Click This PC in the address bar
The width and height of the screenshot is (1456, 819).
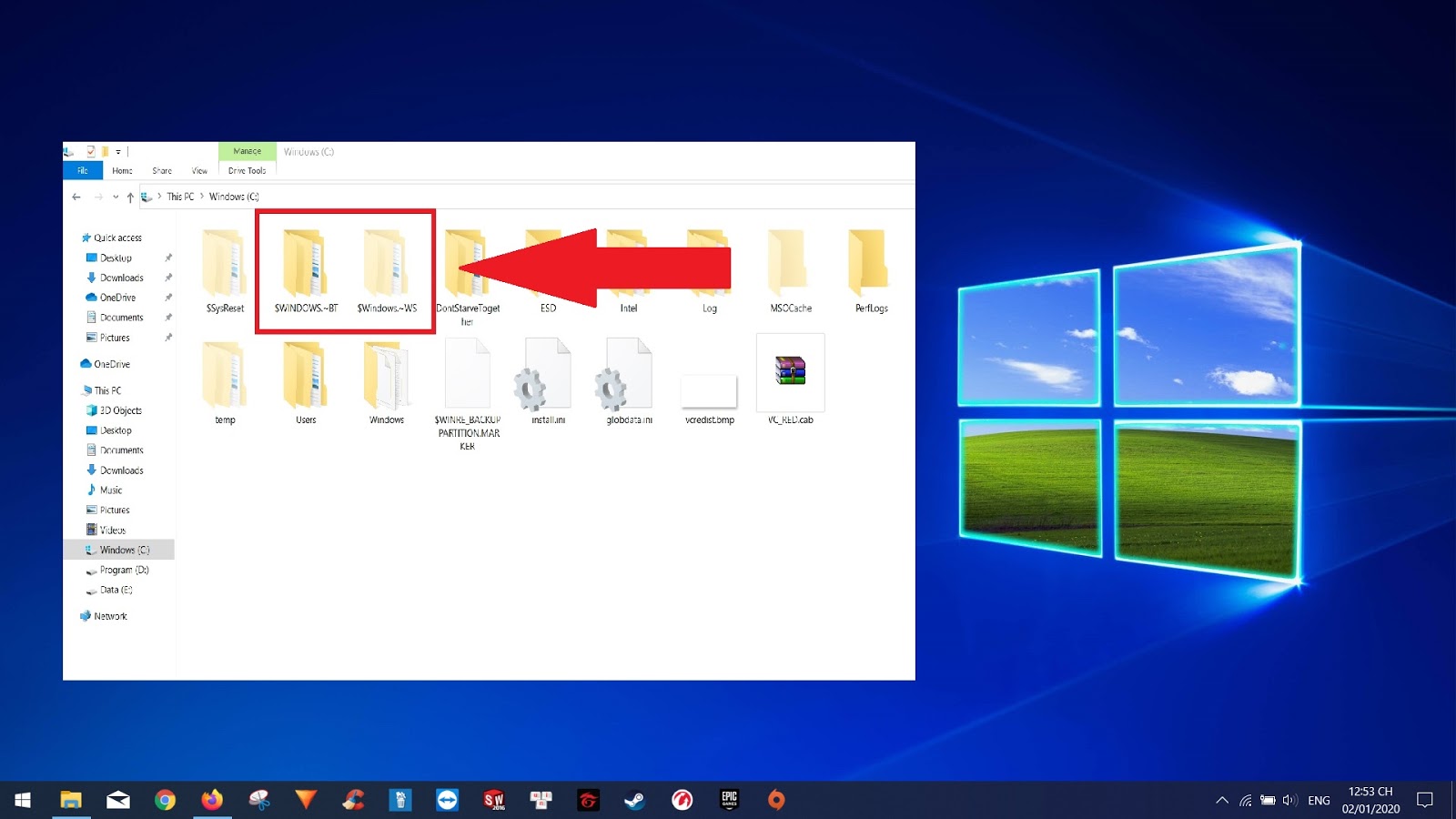pos(180,197)
